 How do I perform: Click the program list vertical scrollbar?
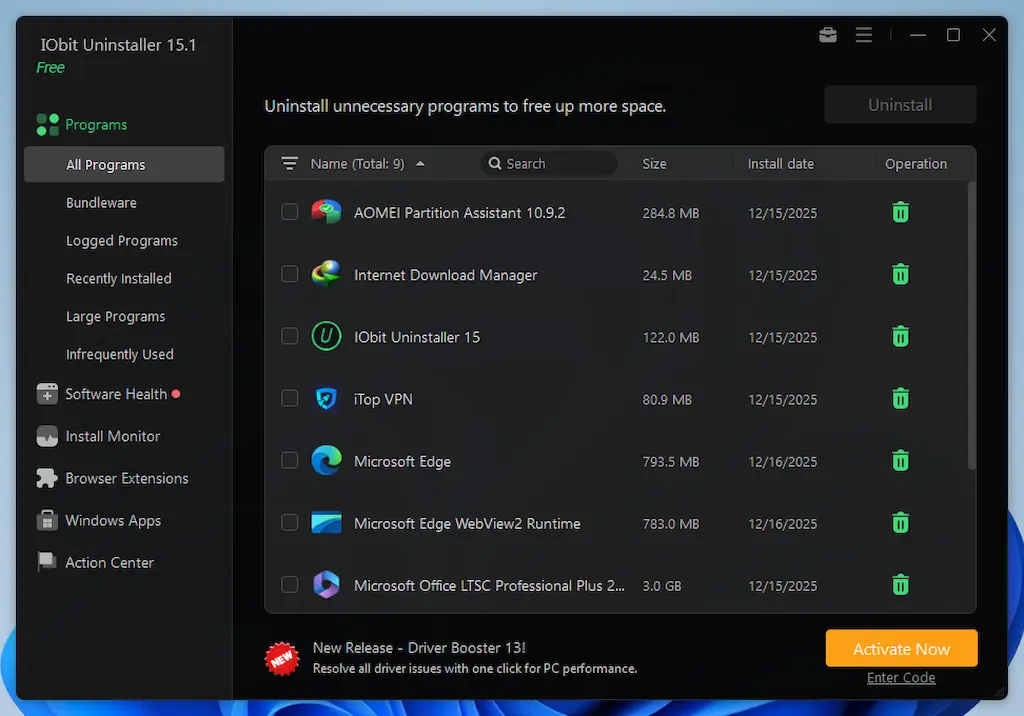[x=971, y=325]
